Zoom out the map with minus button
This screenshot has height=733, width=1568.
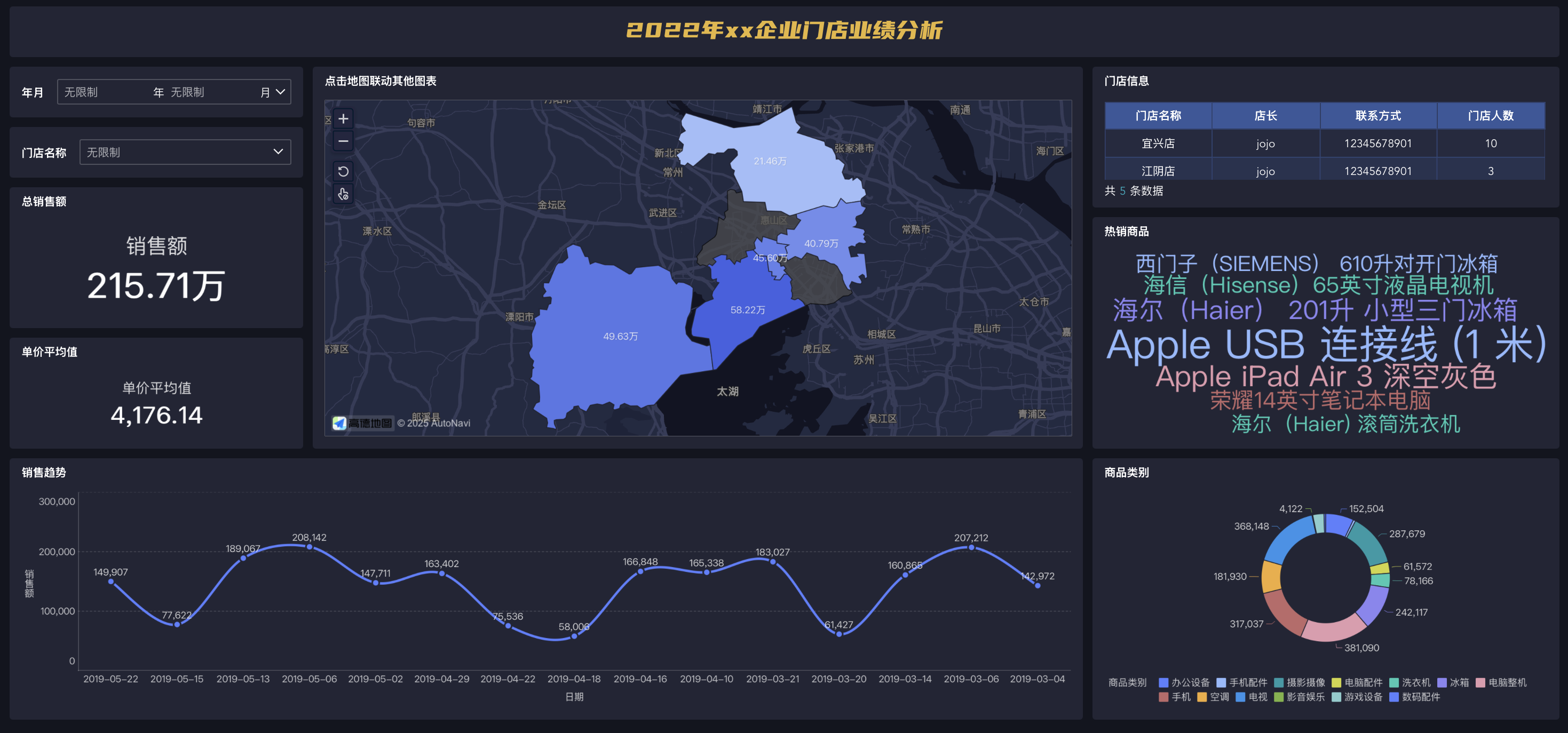click(343, 142)
